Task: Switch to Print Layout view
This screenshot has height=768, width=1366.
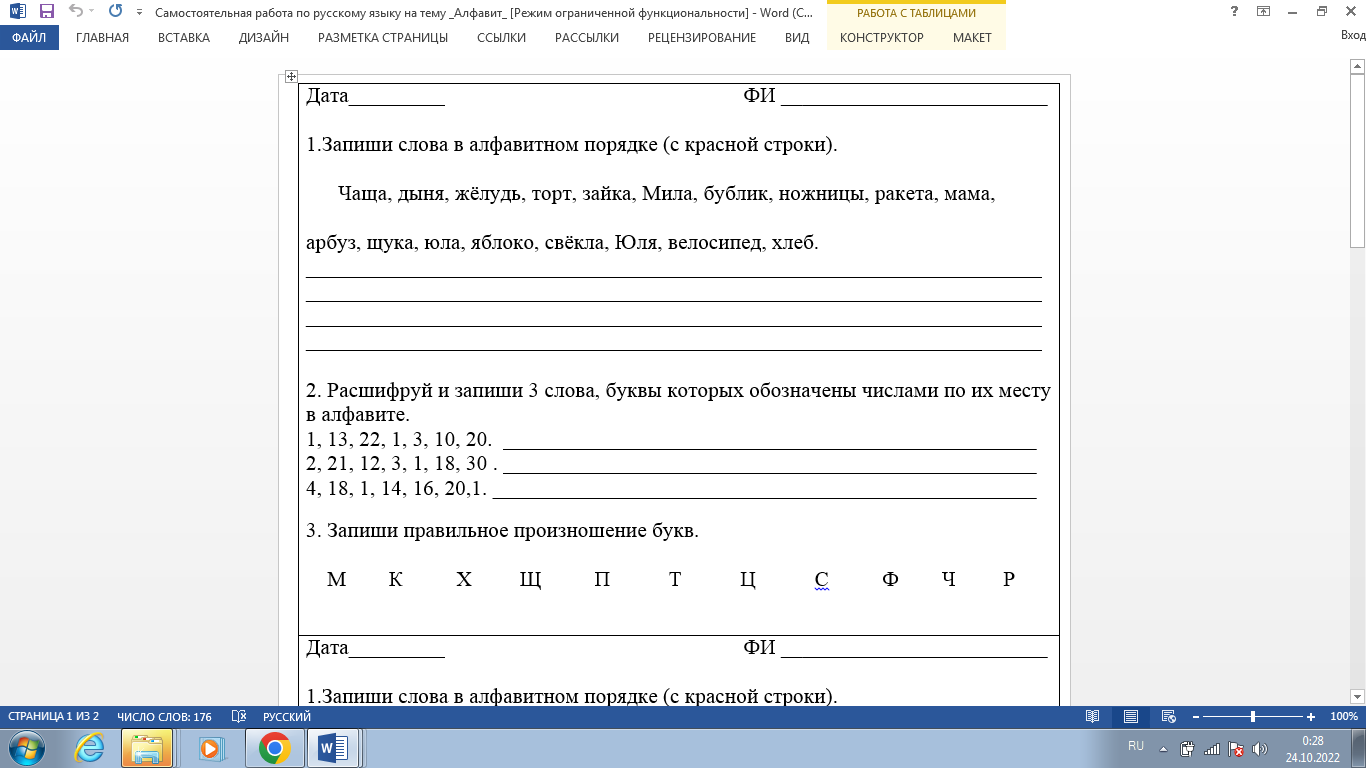Action: point(1131,717)
